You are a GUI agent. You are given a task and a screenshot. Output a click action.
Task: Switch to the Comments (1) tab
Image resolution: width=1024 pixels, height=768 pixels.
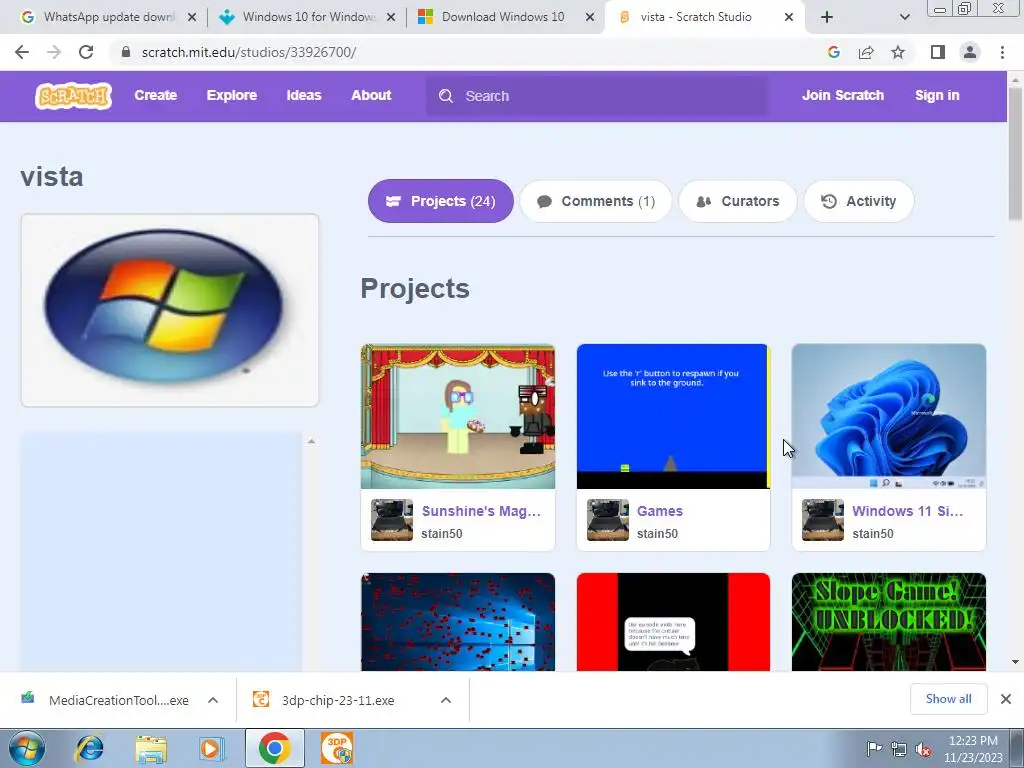(596, 201)
